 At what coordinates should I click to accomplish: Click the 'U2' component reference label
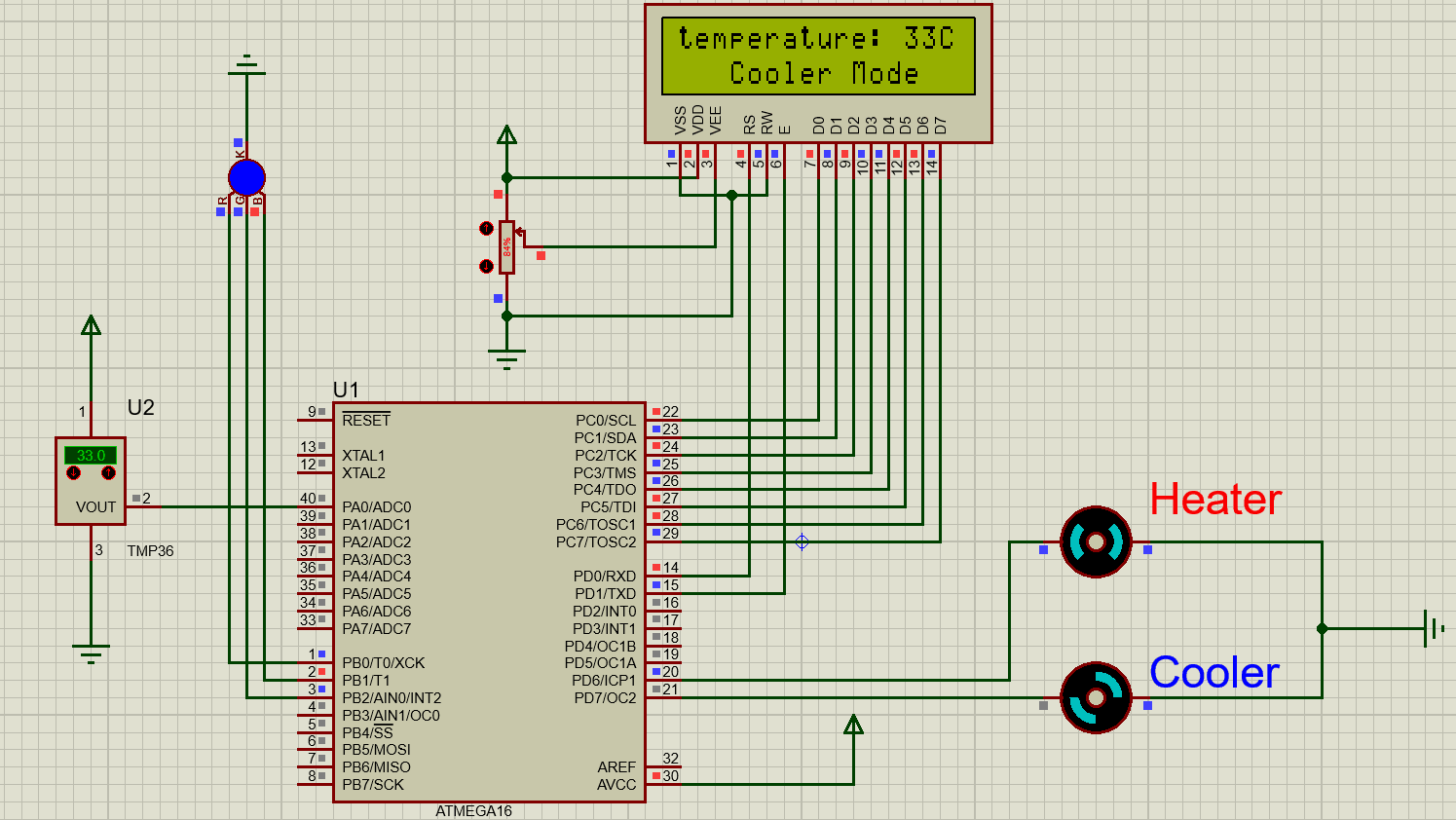point(141,408)
